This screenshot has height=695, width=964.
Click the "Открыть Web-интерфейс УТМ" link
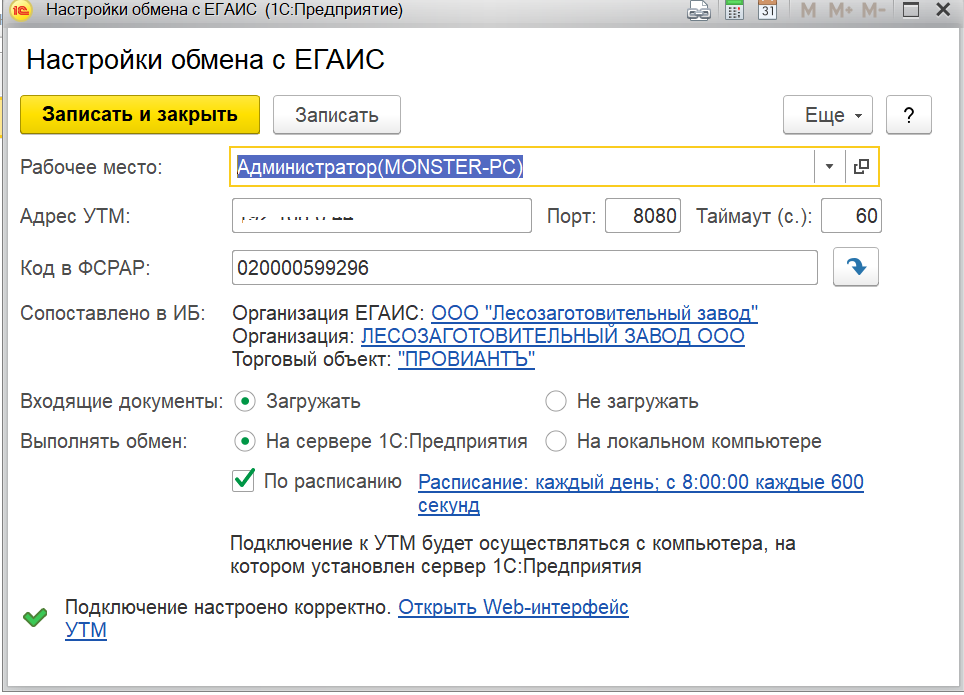(513, 608)
